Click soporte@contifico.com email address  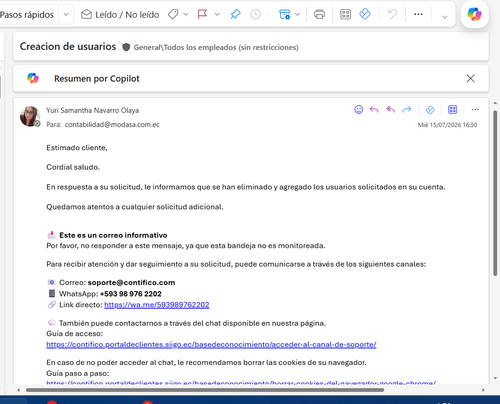(x=131, y=283)
